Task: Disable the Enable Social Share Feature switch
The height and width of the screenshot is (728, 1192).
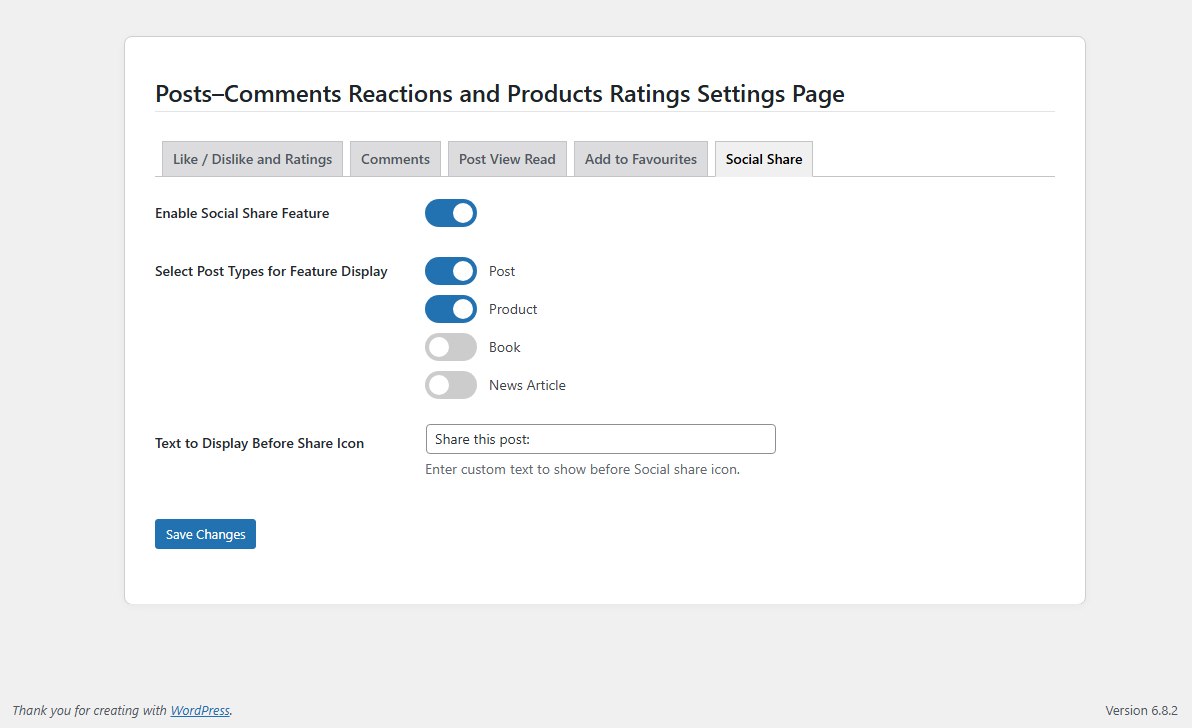Action: tap(451, 213)
